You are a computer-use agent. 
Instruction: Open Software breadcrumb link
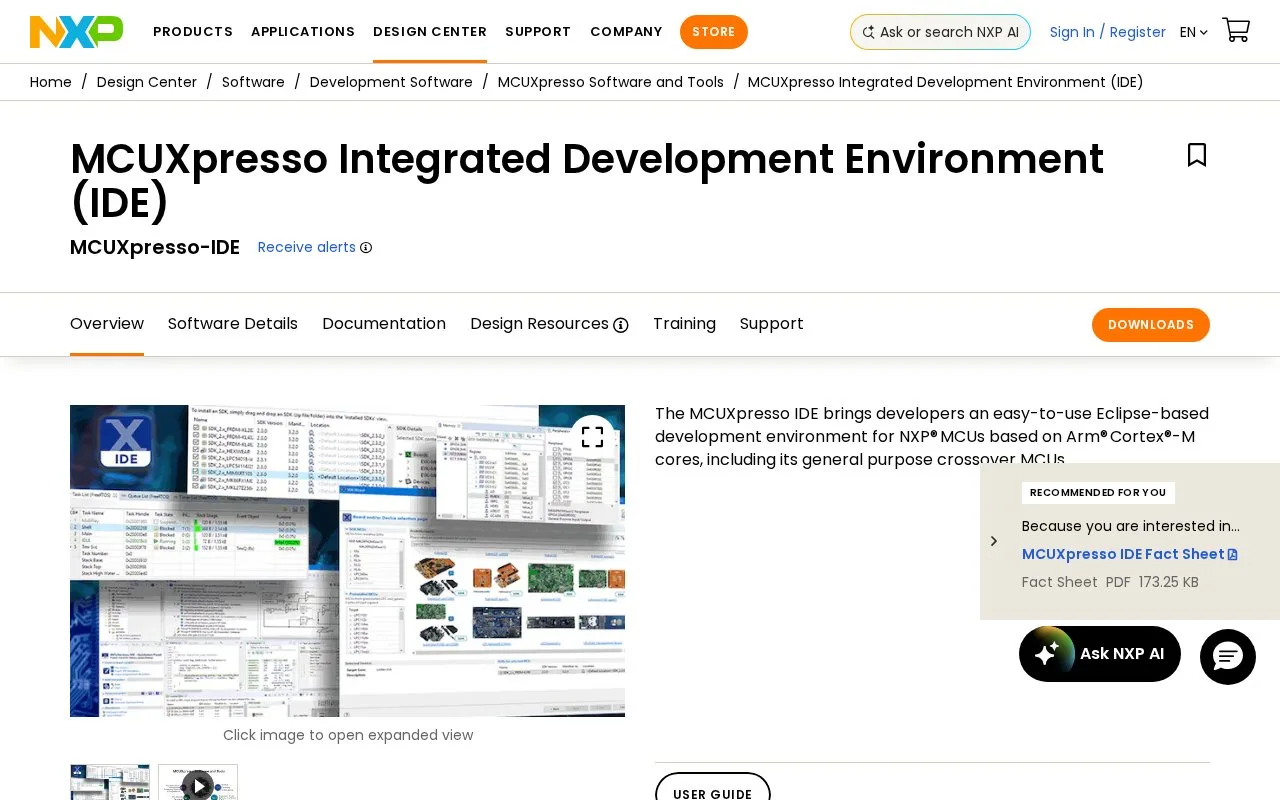click(253, 82)
